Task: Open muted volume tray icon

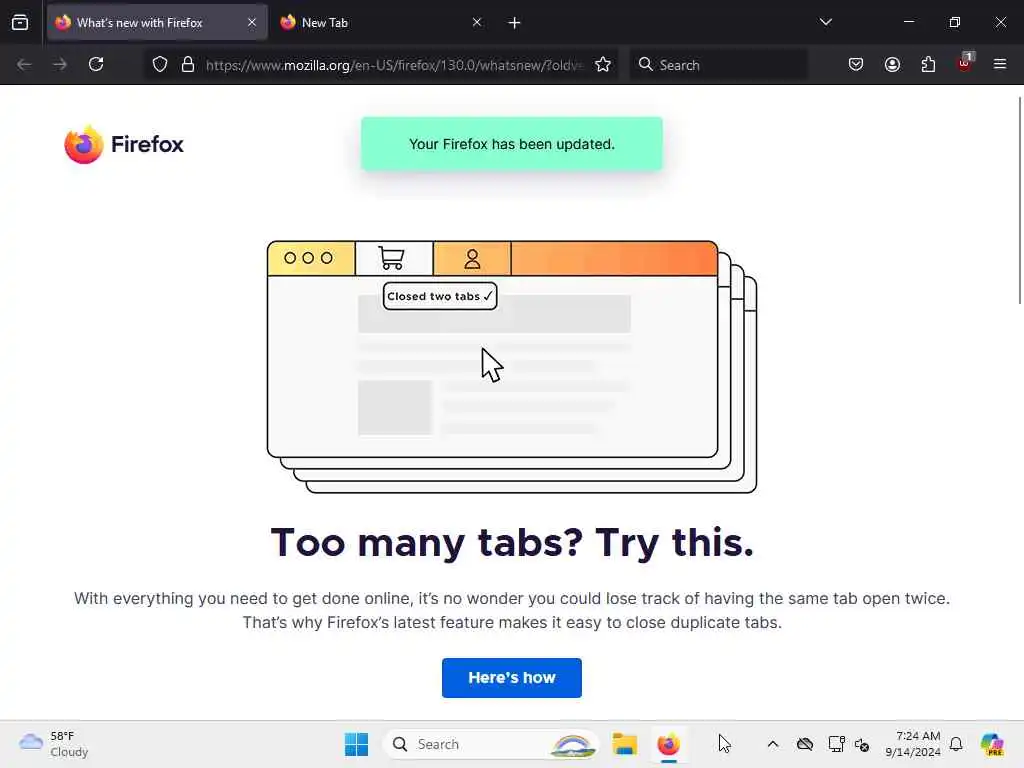Action: pos(862,744)
